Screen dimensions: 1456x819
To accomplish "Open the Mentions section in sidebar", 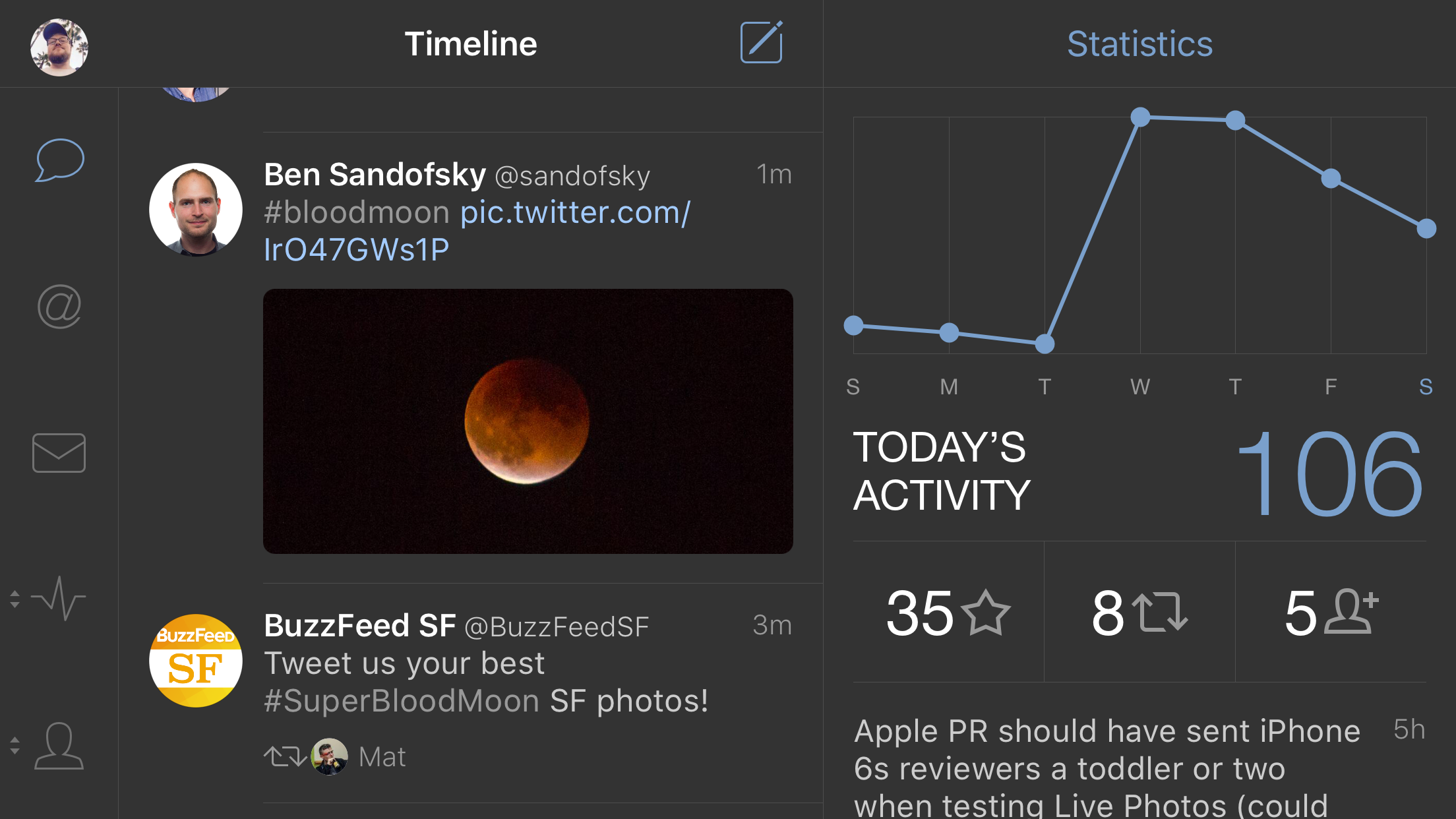I will pyautogui.click(x=59, y=305).
